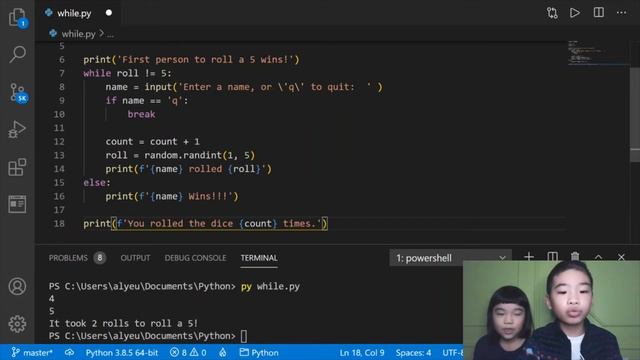640x360 pixels.
Task: Click the master branch status item
Action: click(32, 353)
